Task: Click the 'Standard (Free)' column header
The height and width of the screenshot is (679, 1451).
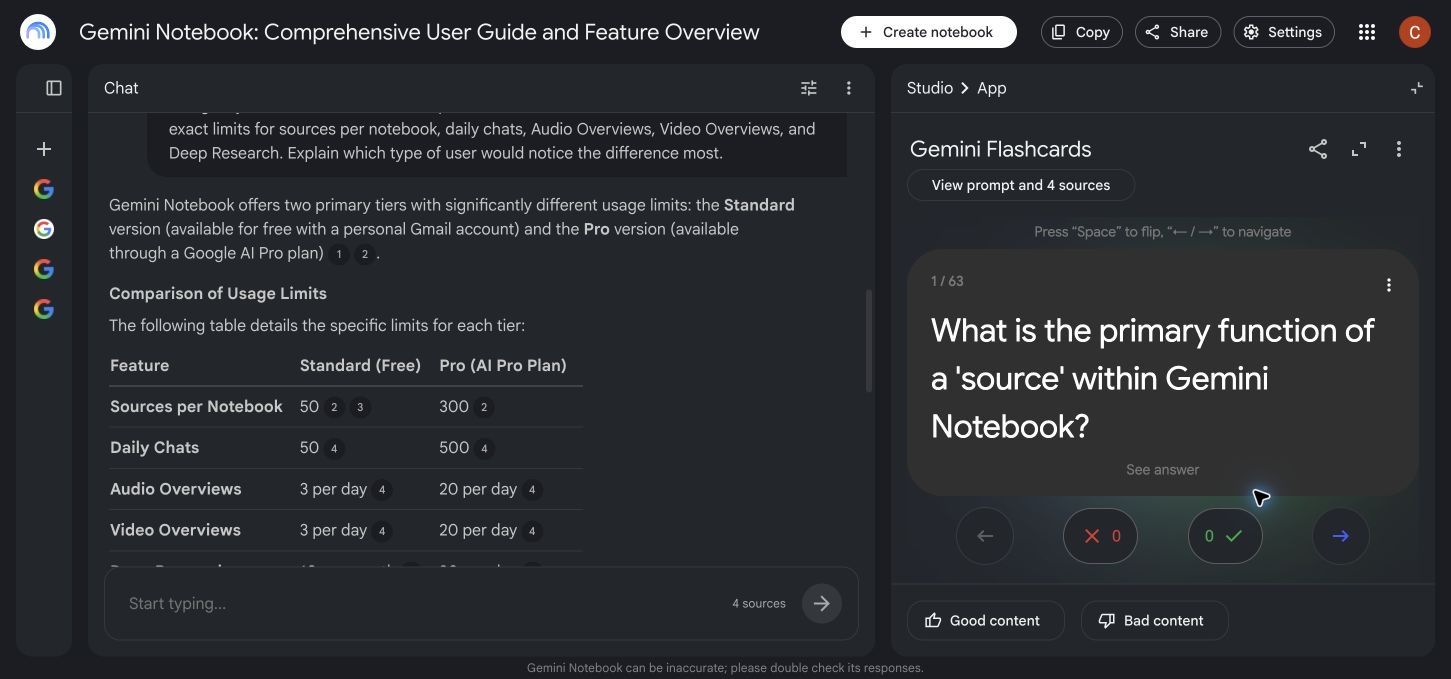Action: (360, 365)
